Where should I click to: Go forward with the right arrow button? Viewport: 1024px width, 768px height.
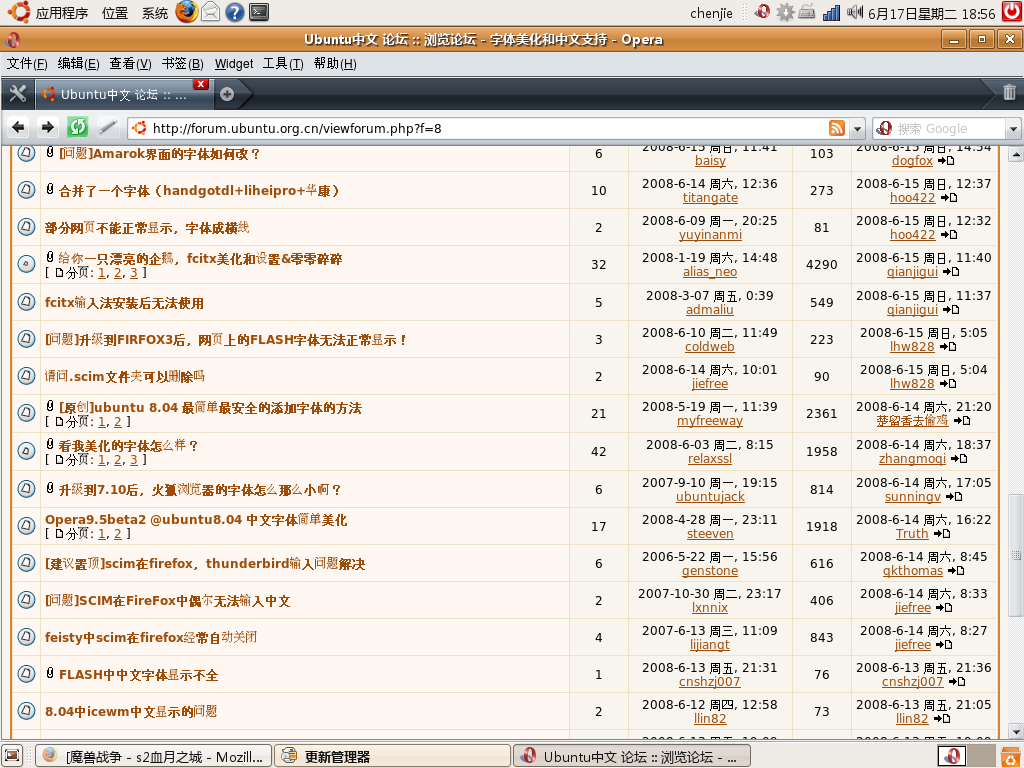47,127
